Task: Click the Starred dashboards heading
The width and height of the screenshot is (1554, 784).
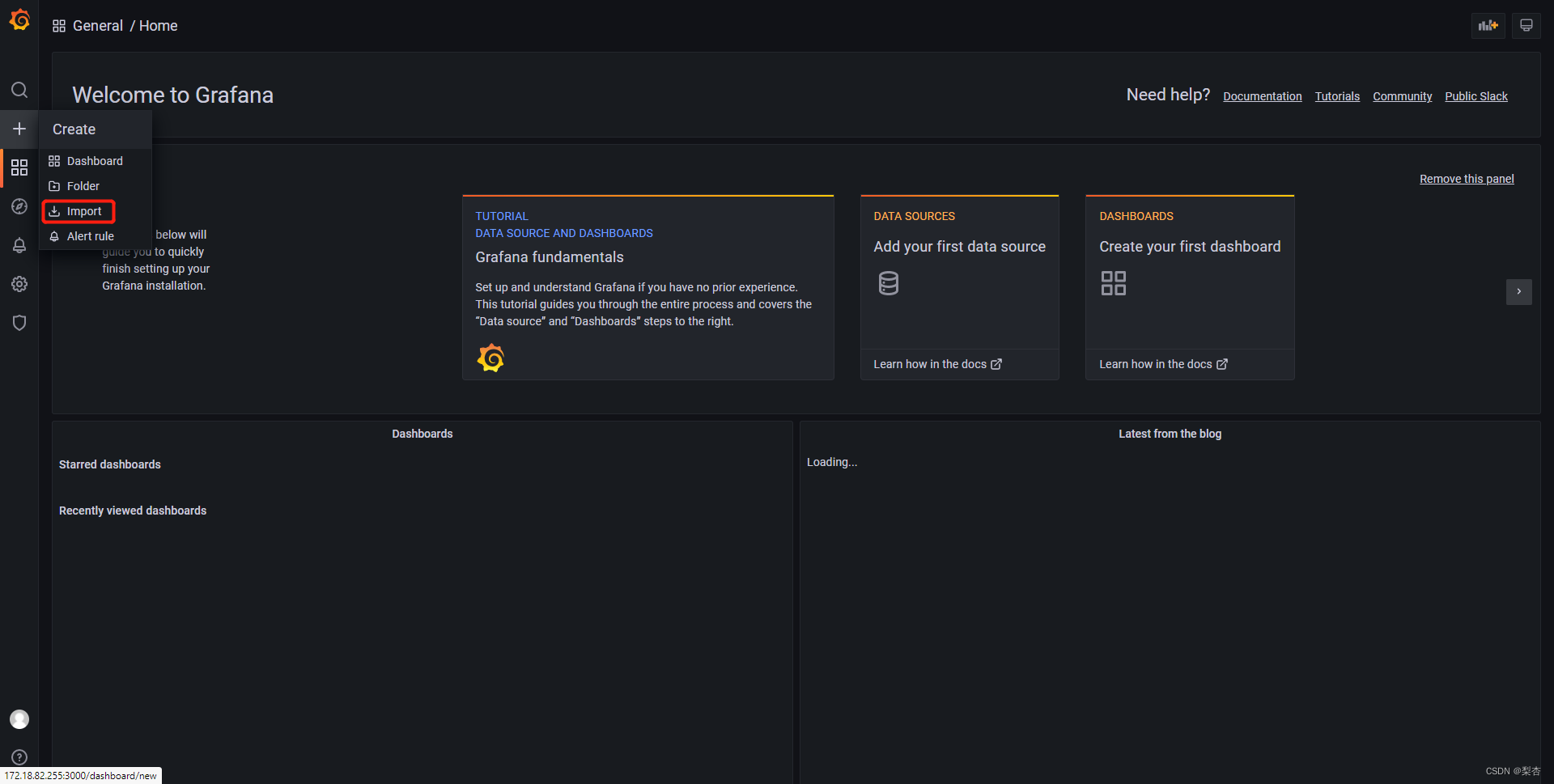Action: 110,464
